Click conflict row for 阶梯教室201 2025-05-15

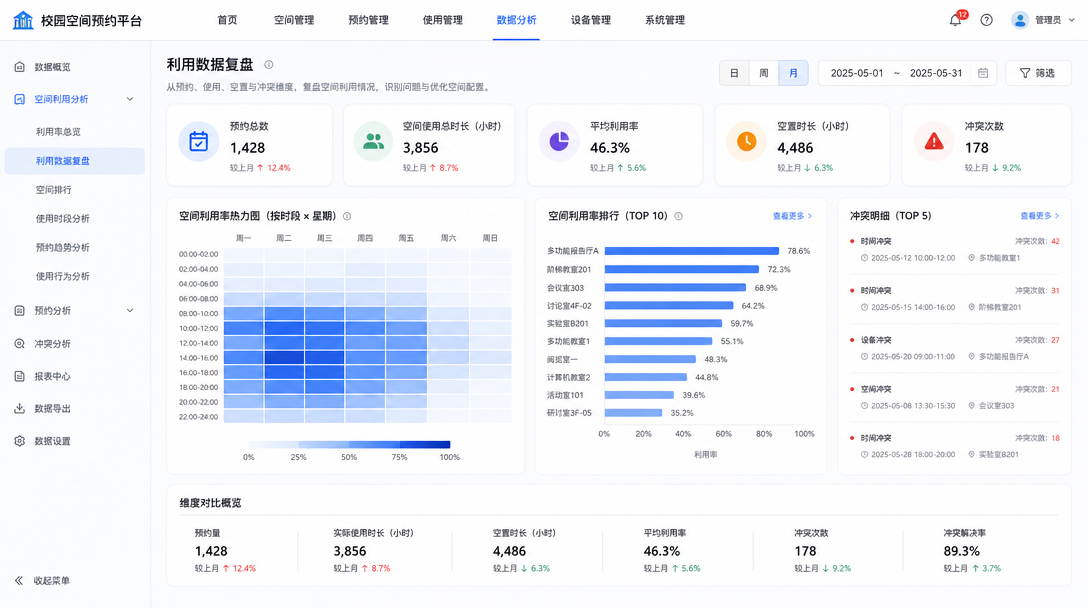tap(955, 298)
